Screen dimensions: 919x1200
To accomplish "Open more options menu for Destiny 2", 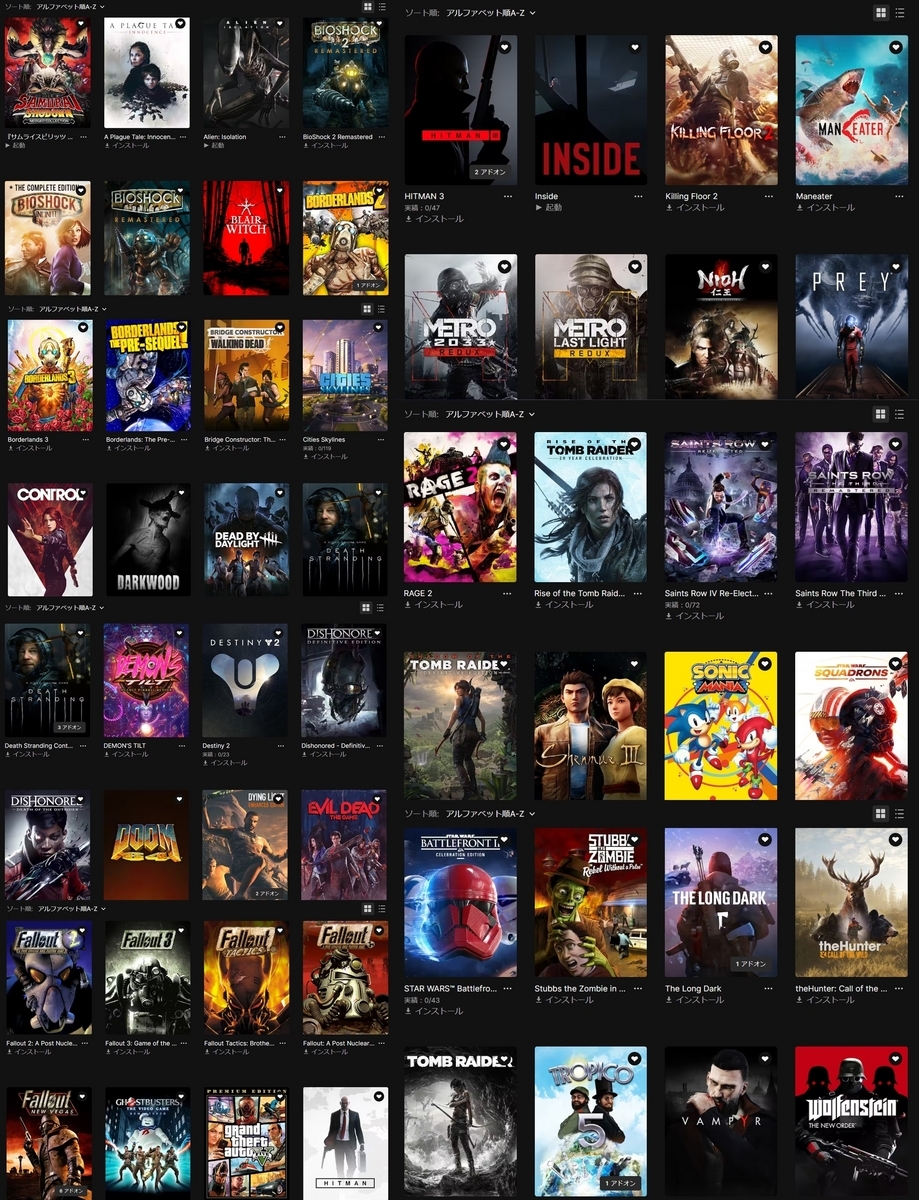I will 283,745.
